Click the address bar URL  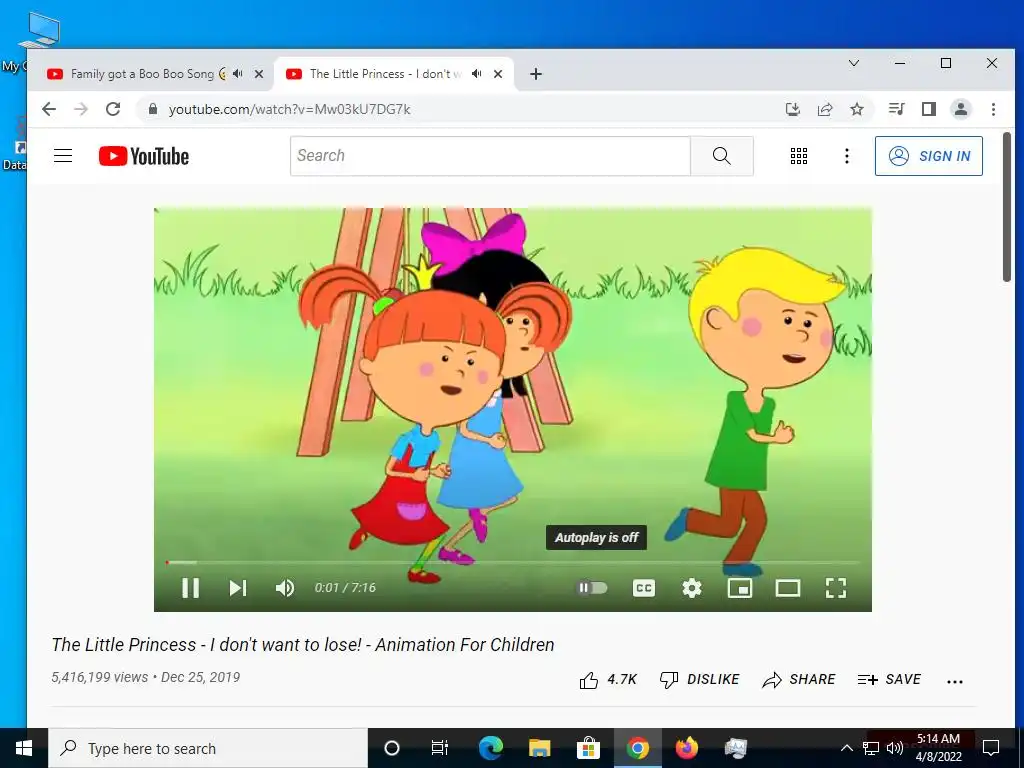pyautogui.click(x=289, y=109)
